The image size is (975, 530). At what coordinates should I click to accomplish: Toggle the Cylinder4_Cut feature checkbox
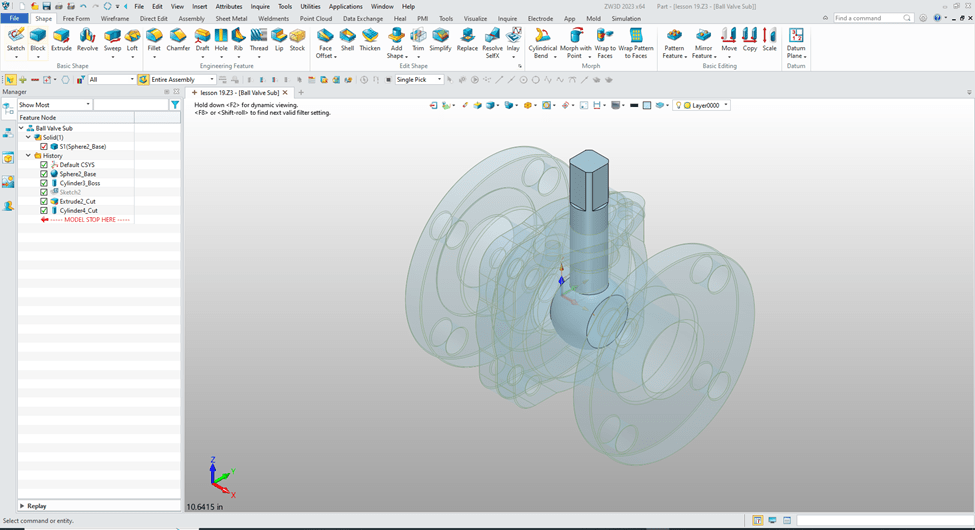point(44,210)
